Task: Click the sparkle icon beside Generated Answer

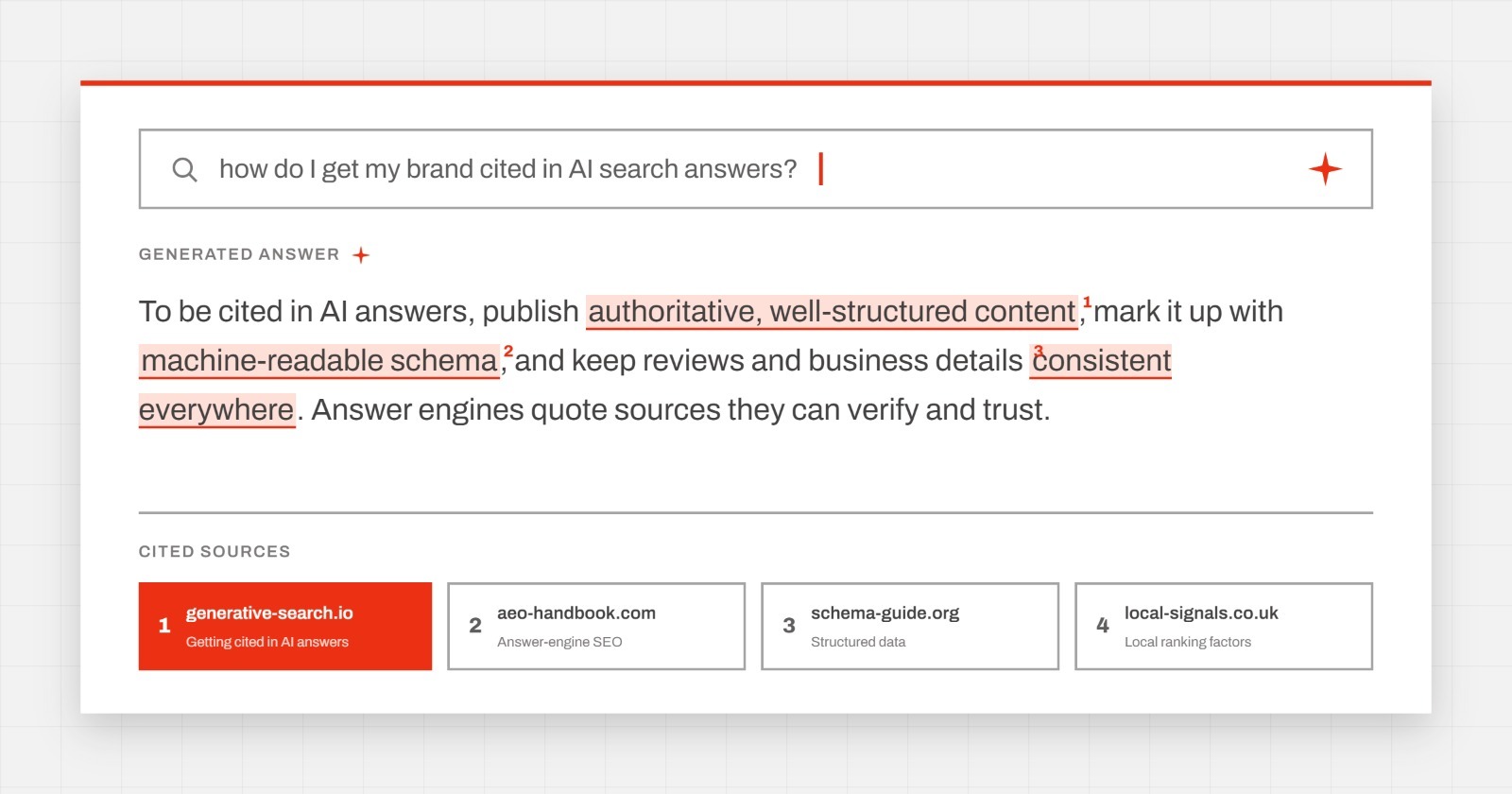Action: (361, 255)
